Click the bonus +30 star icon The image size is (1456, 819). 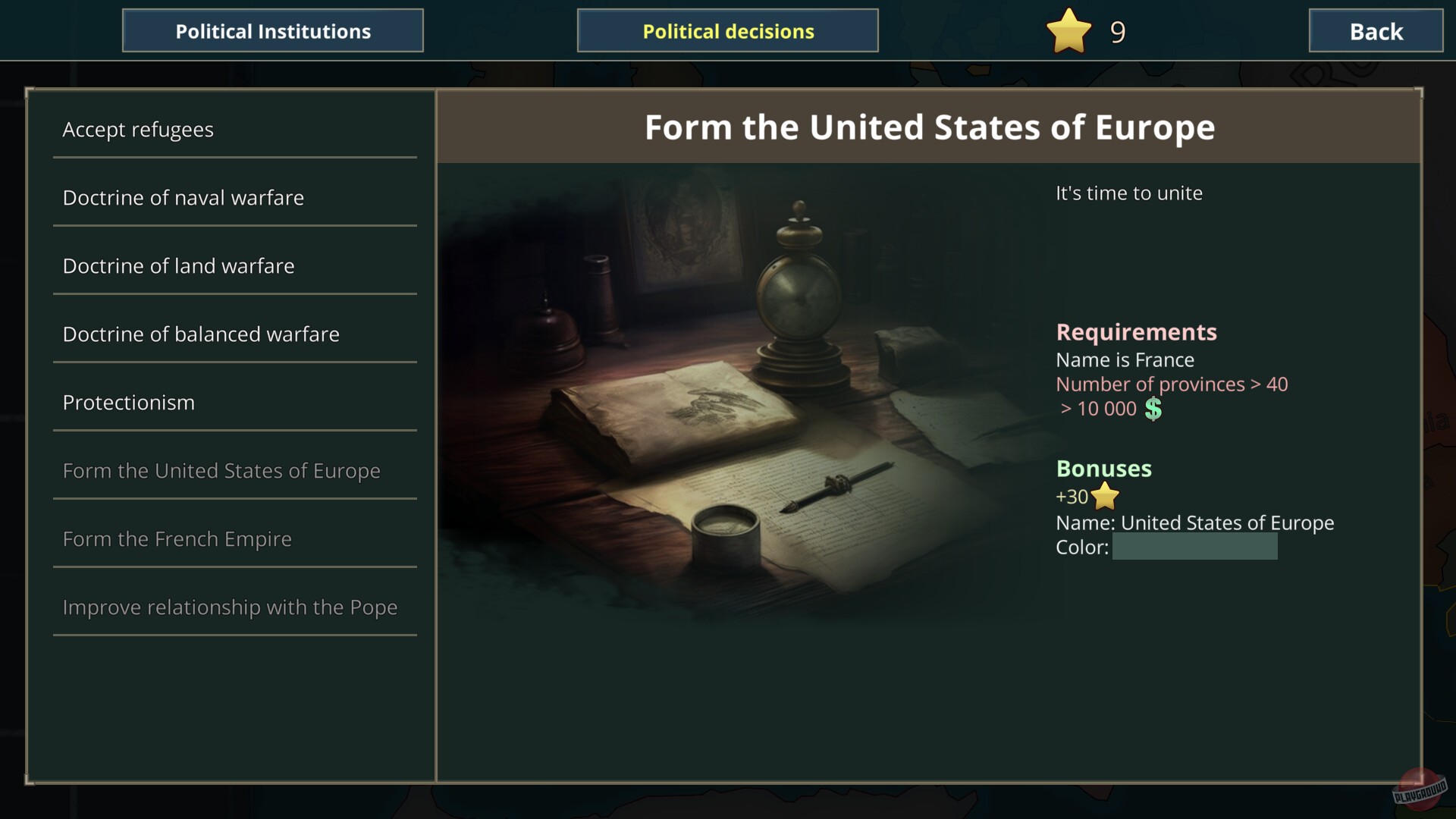click(x=1106, y=497)
